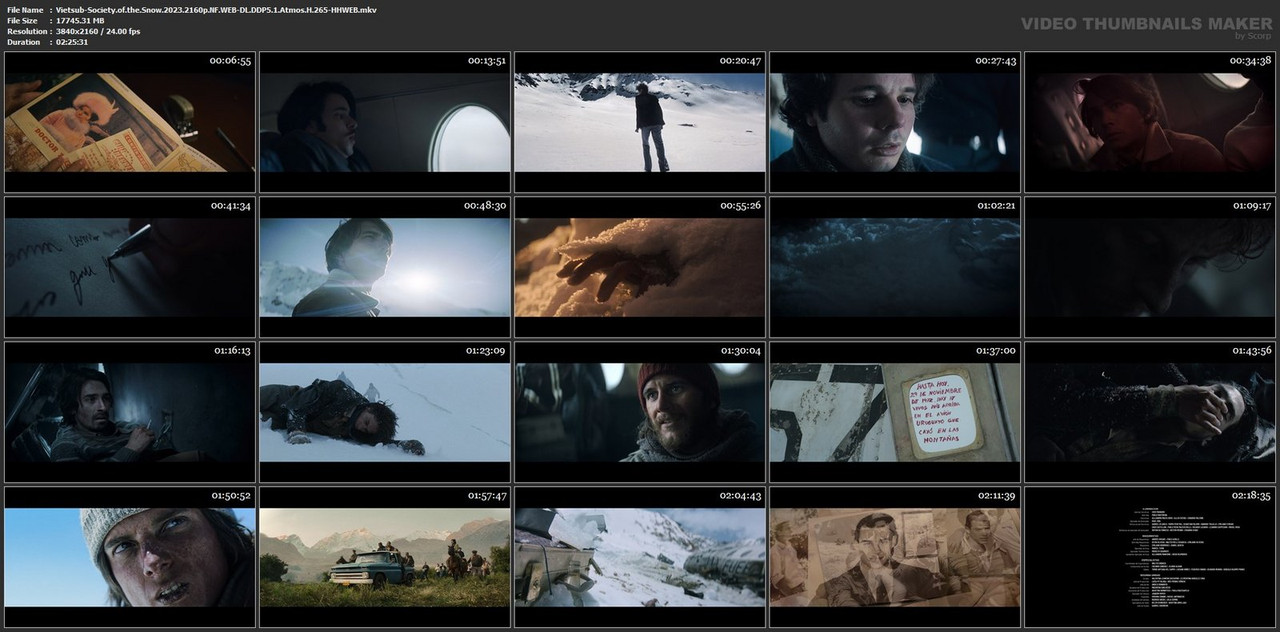Viewport: 1280px width, 632px height.
Task: Open the snow field frame at 00:20:47
Action: [x=640, y=122]
